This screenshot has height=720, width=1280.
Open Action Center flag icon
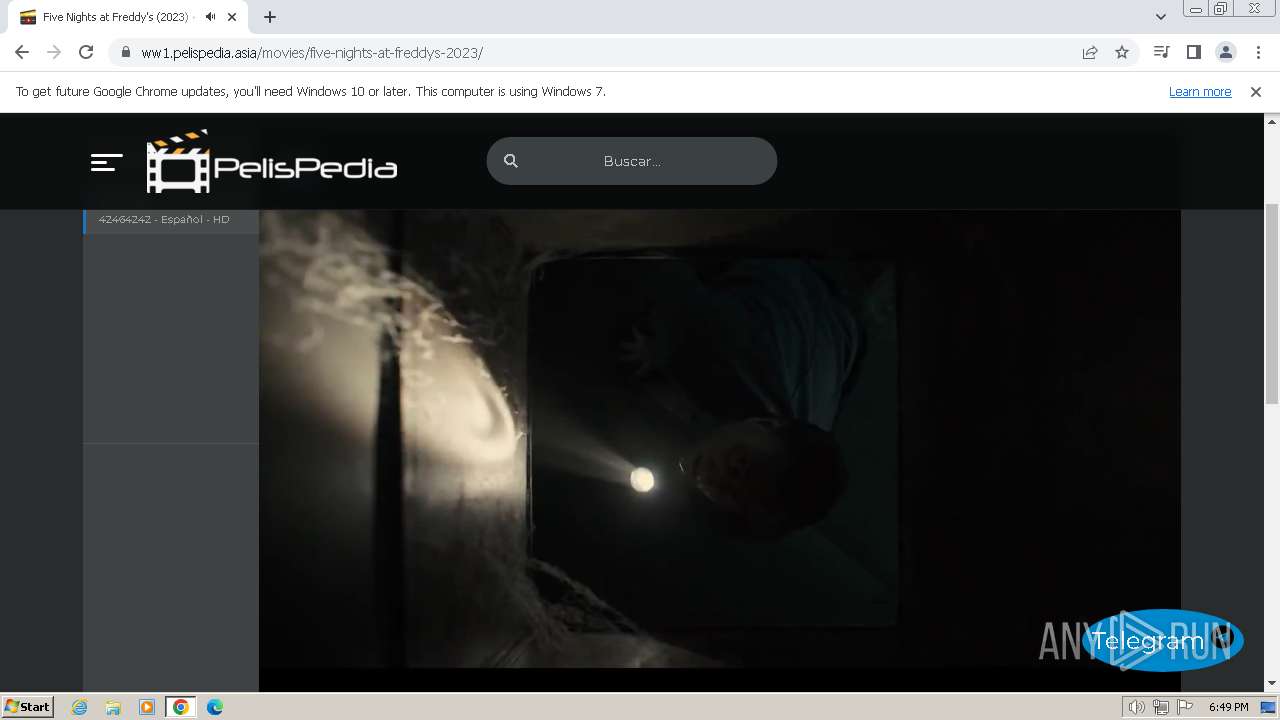pyautogui.click(x=1185, y=707)
